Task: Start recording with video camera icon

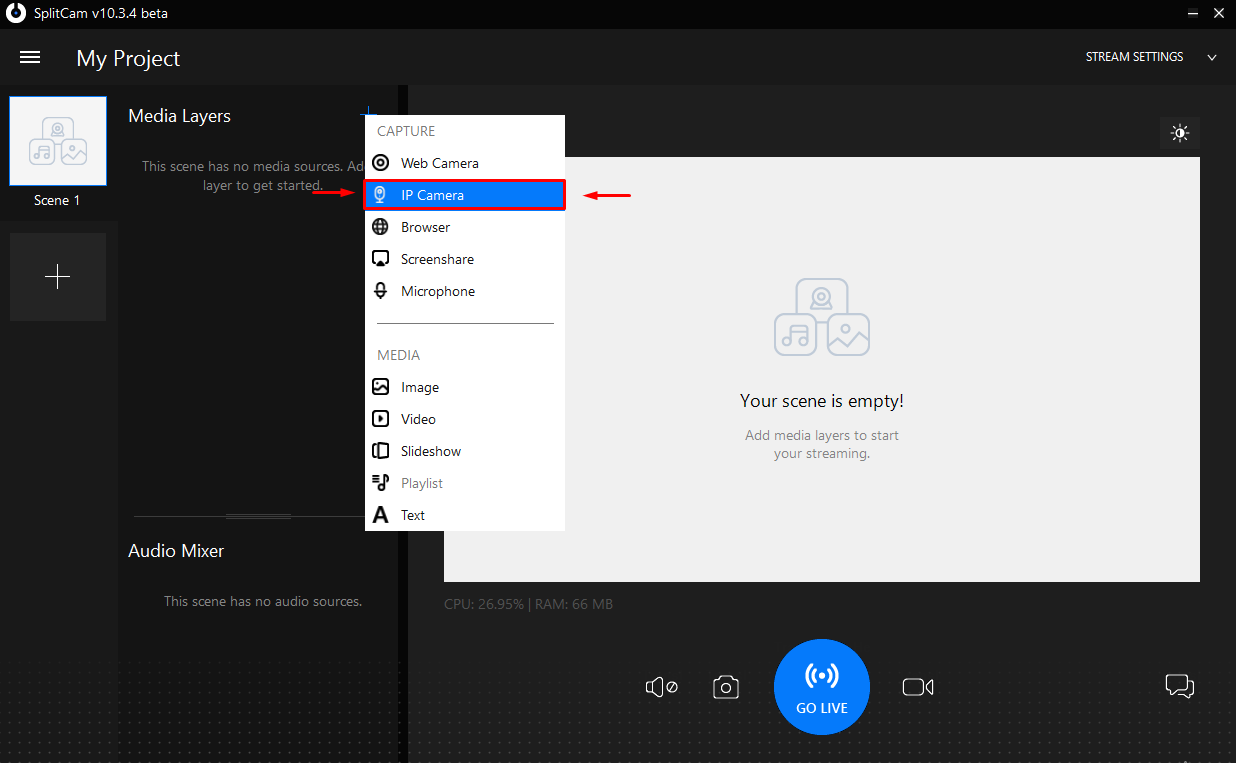Action: coord(917,687)
